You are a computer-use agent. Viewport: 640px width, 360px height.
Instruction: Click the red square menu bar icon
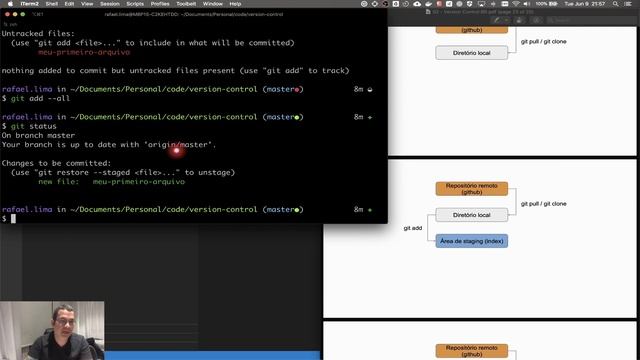pos(439,4)
